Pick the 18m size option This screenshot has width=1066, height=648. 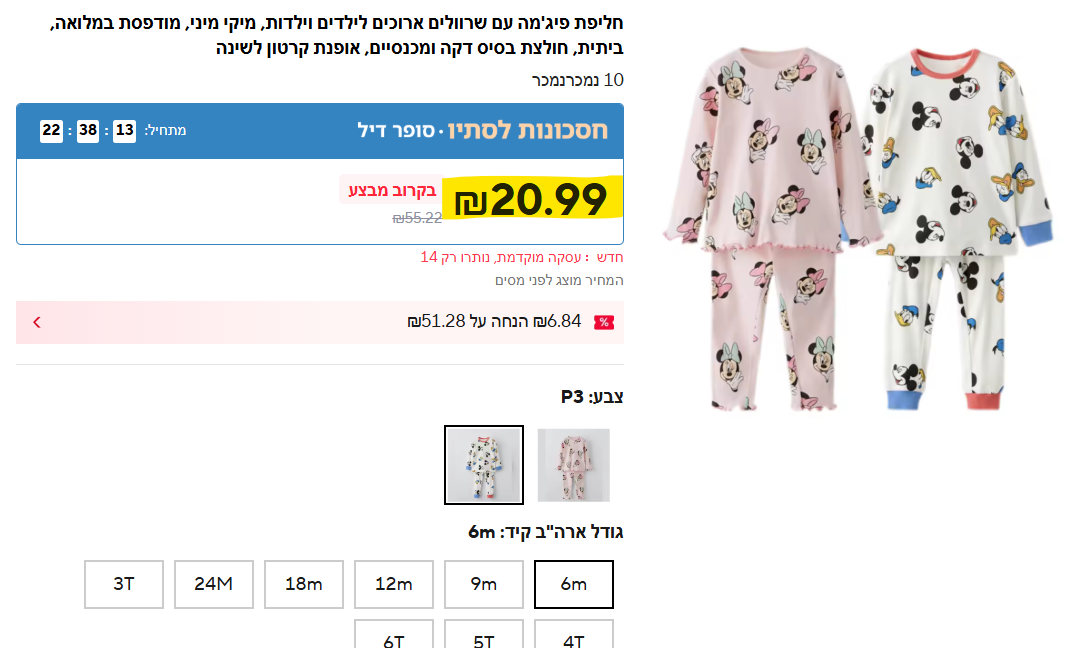(x=304, y=584)
